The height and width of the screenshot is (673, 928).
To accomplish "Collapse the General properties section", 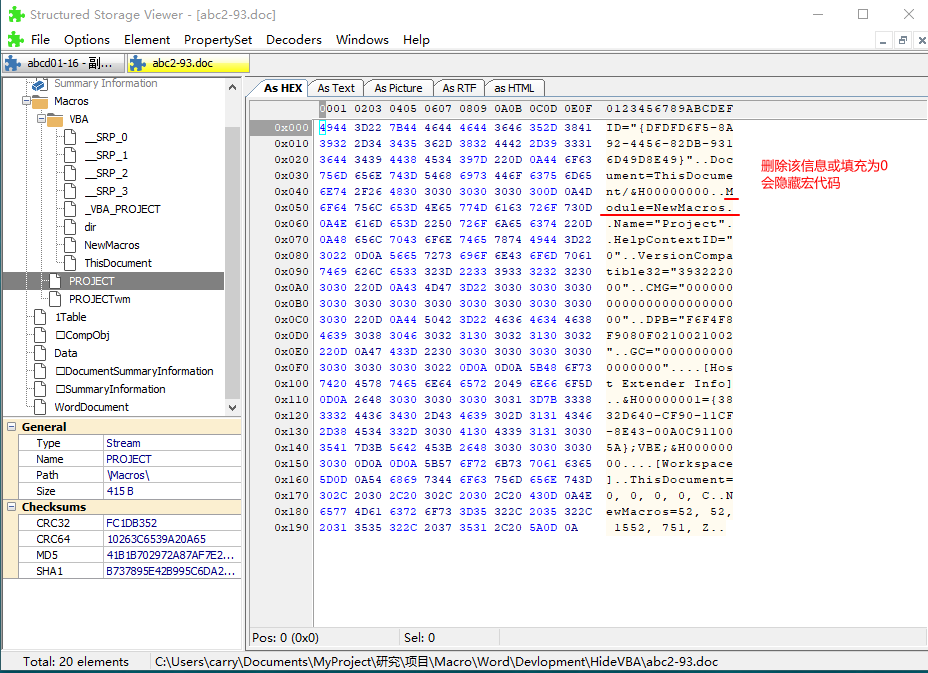I will (x=11, y=427).
